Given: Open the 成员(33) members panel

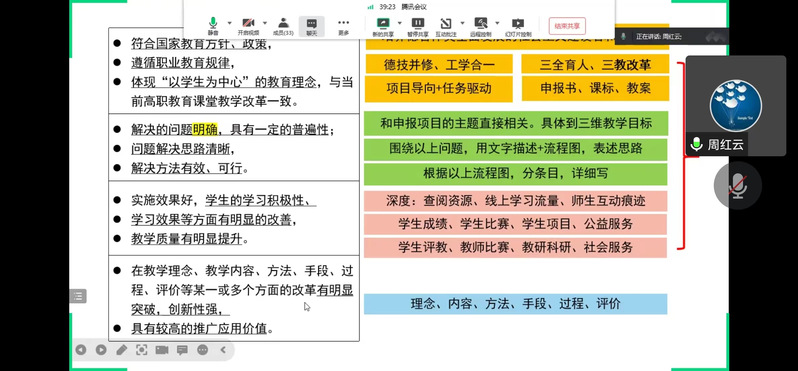Looking at the screenshot, I should tap(283, 26).
